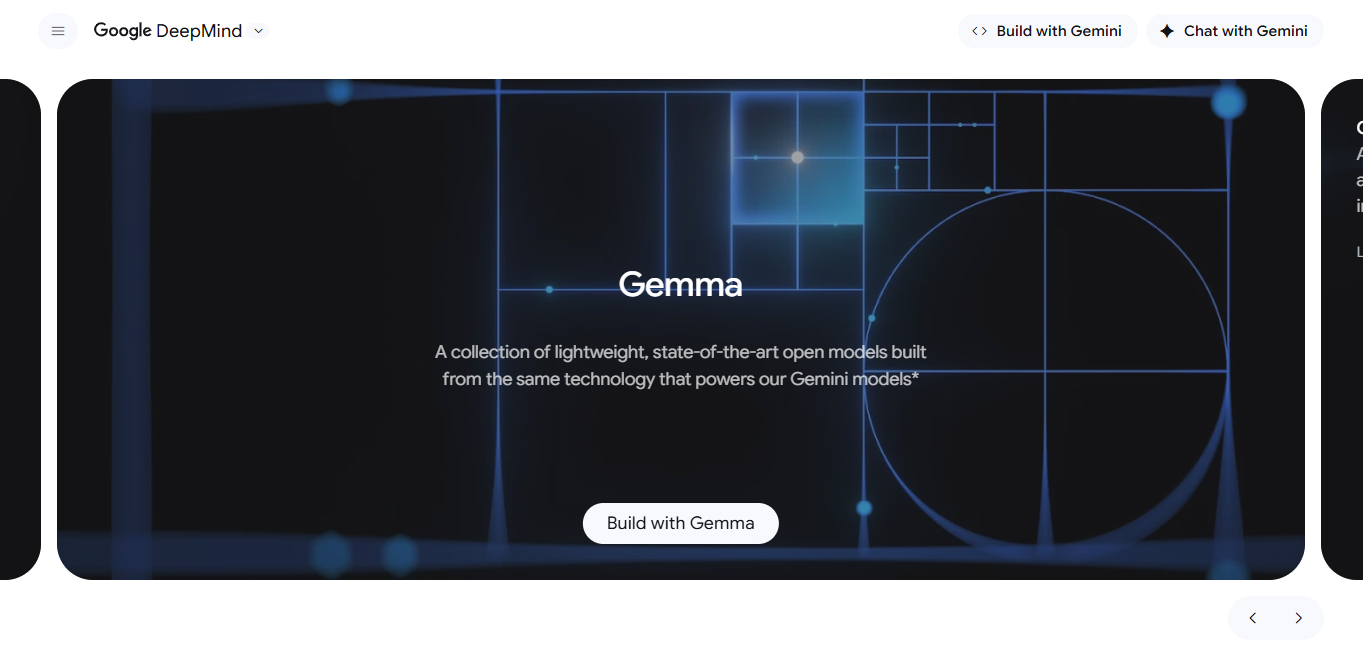This screenshot has width=1363, height=665.
Task: Click the Gemma heading on the banner
Action: (x=680, y=285)
